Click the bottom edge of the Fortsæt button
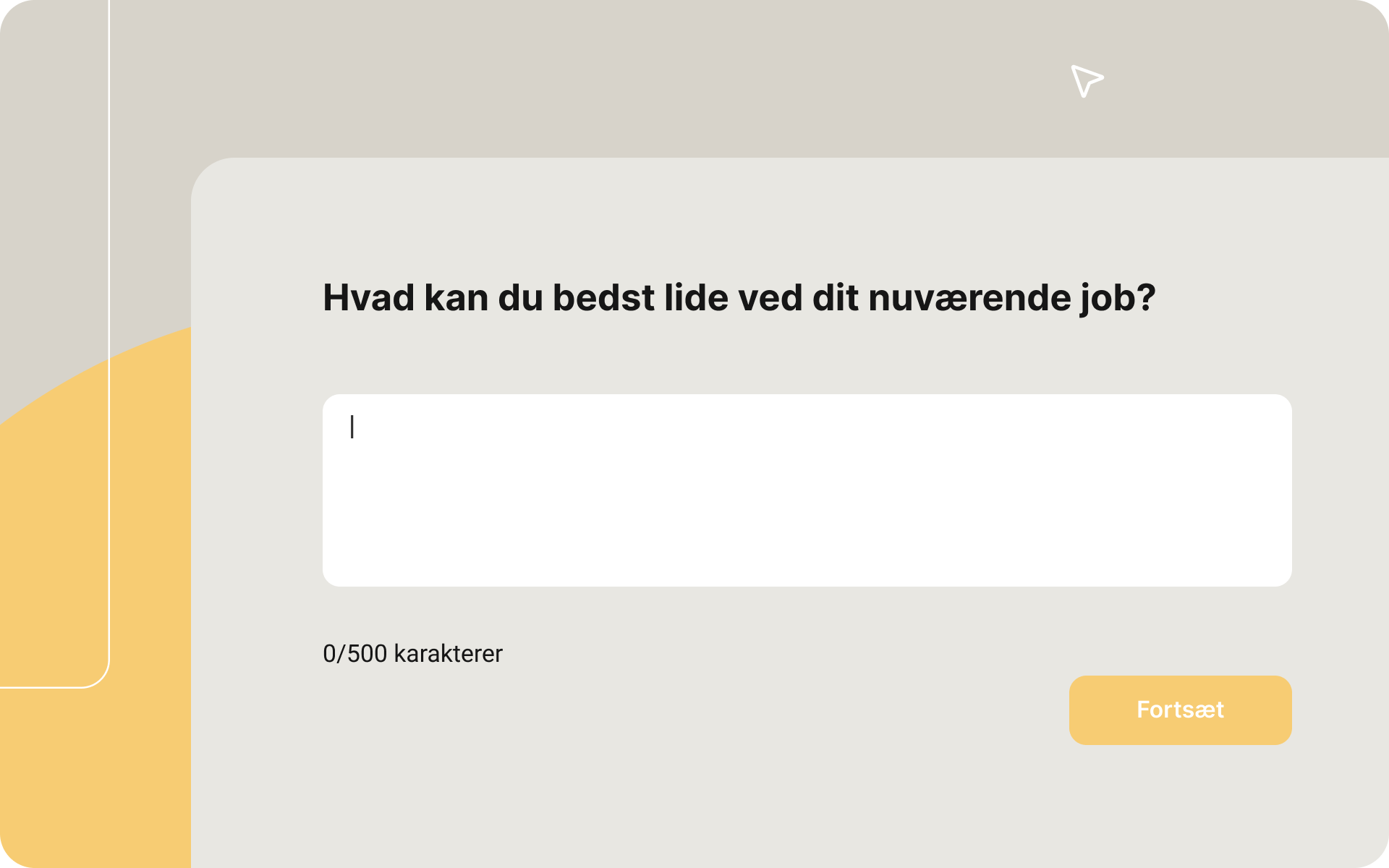 [x=1179, y=742]
